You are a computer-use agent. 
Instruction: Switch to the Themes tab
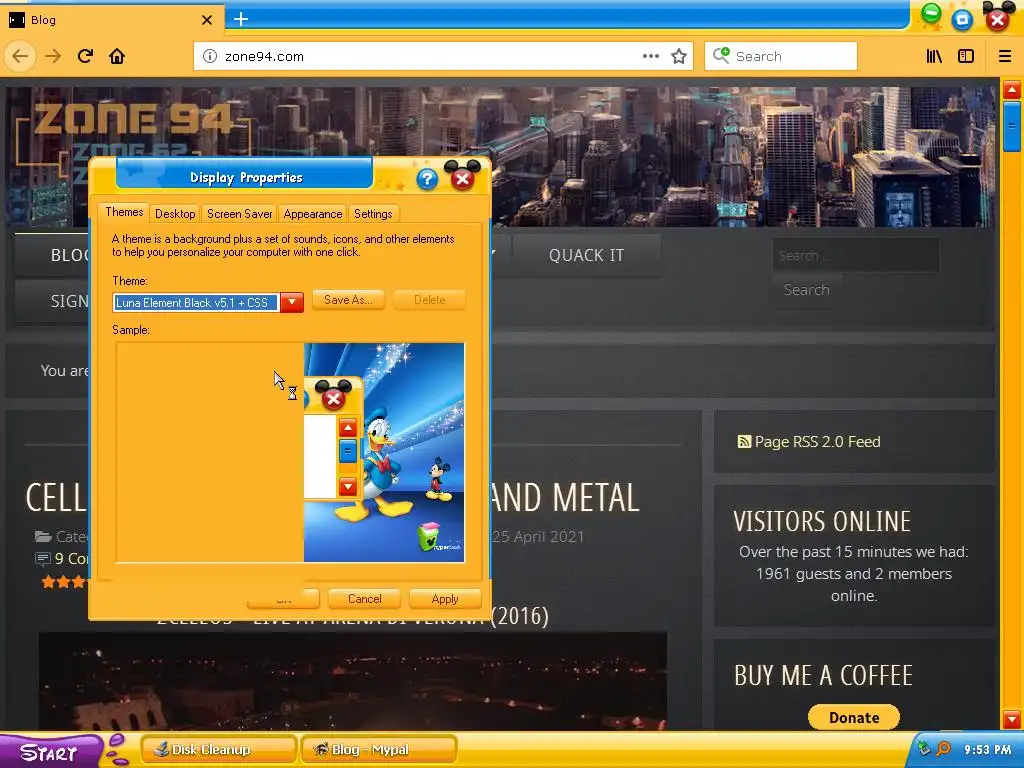(x=124, y=212)
